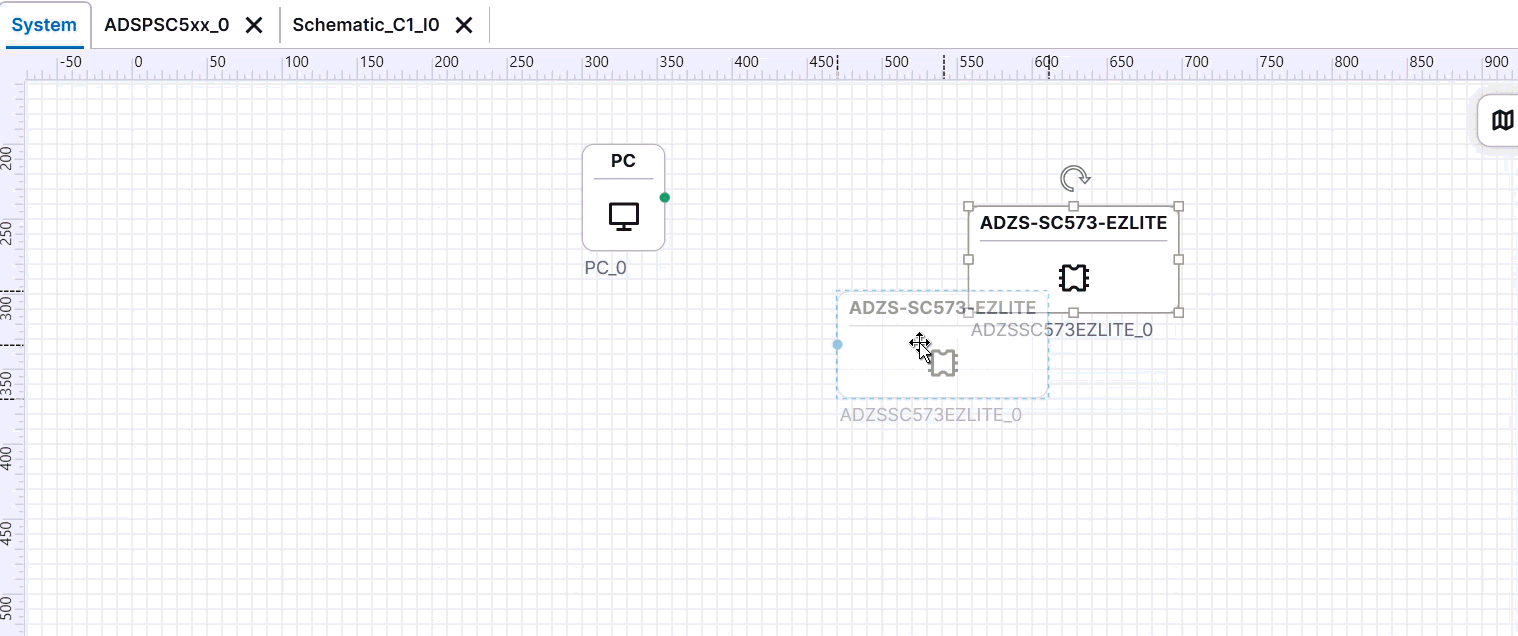Click the right-middle resize handle of selected block
1518x636 pixels.
(x=1179, y=259)
